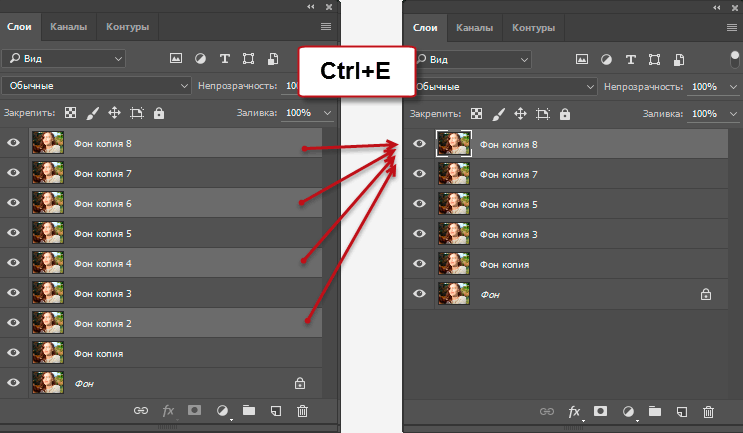
Task: Hide Фон копия 7 layer, left panel
Action: click(14, 172)
